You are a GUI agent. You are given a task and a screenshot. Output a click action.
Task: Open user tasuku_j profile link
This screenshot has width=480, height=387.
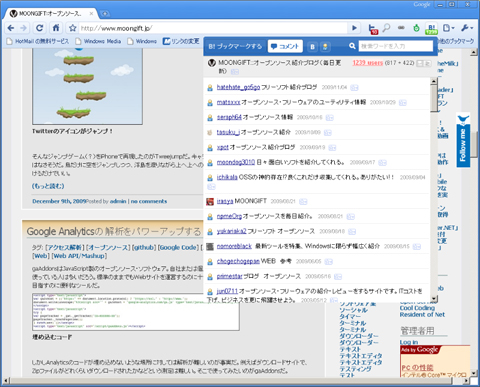[228, 132]
